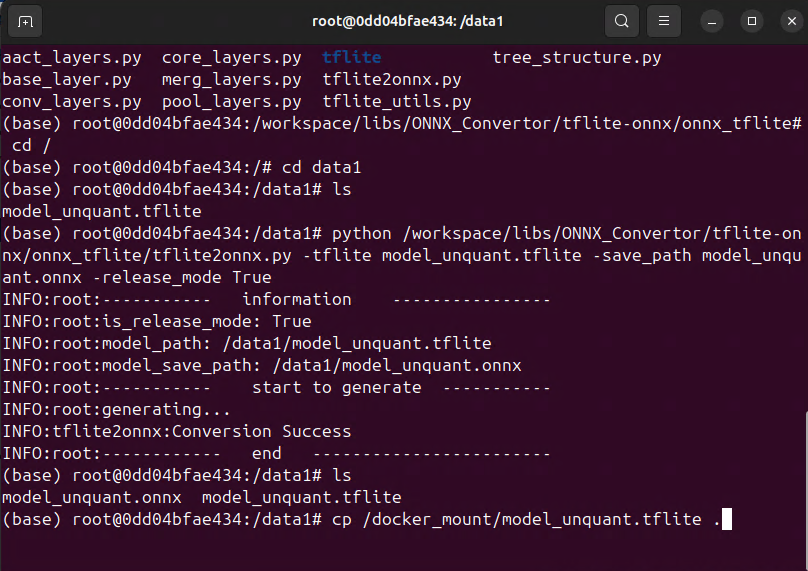Image resolution: width=808 pixels, height=571 pixels.
Task: Close the terminal window
Action: click(789, 21)
